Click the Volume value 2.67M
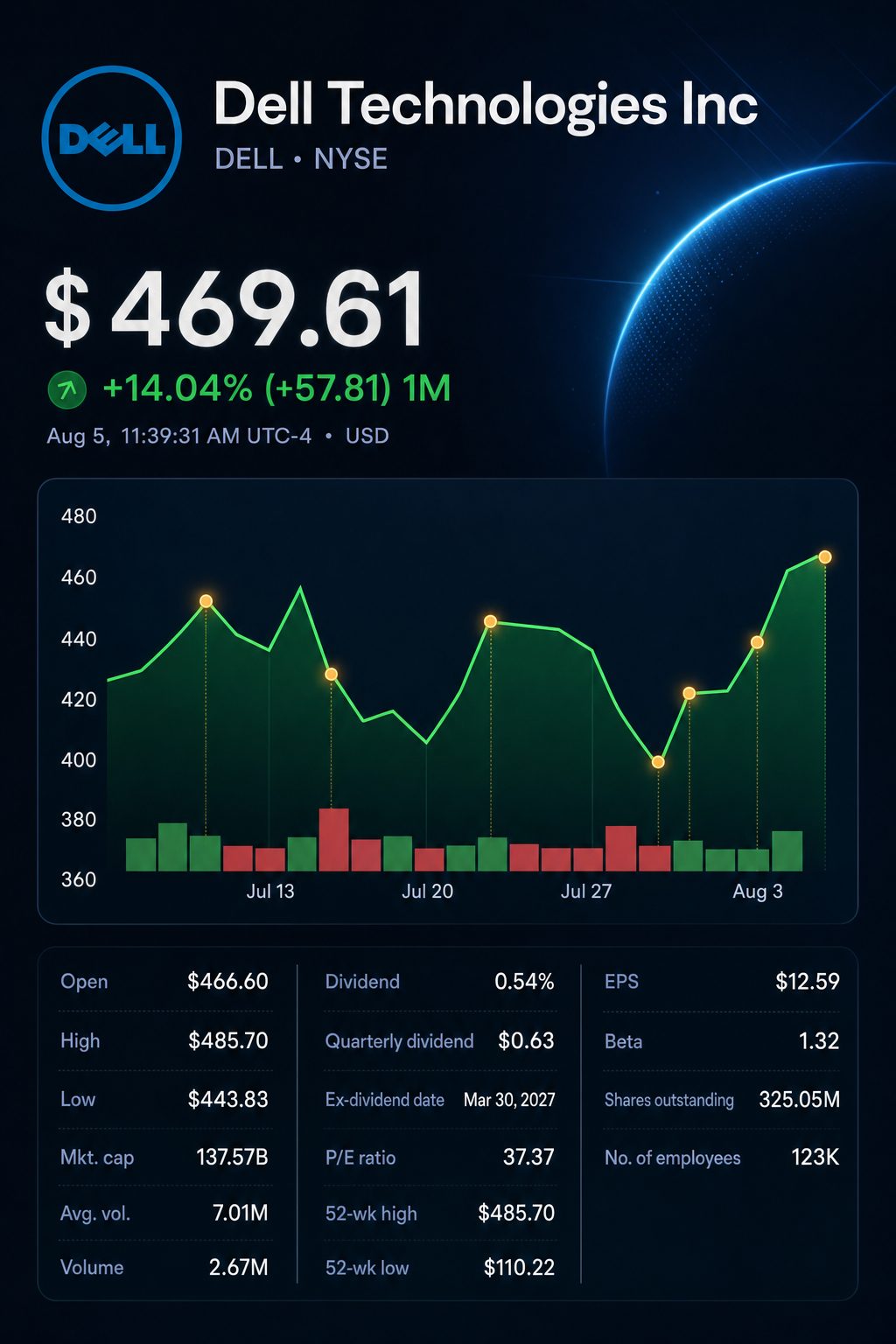This screenshot has width=896, height=1344. [x=238, y=1268]
